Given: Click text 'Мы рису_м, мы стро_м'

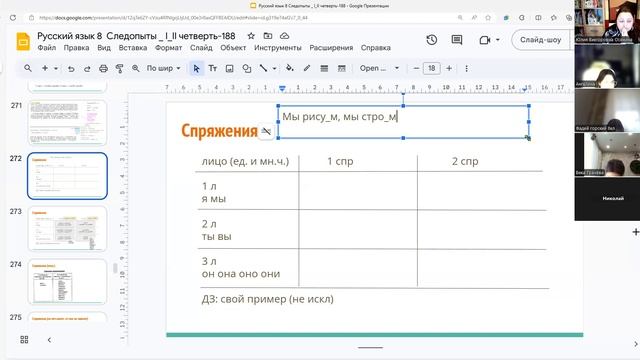Looking at the screenshot, I should click(340, 117).
